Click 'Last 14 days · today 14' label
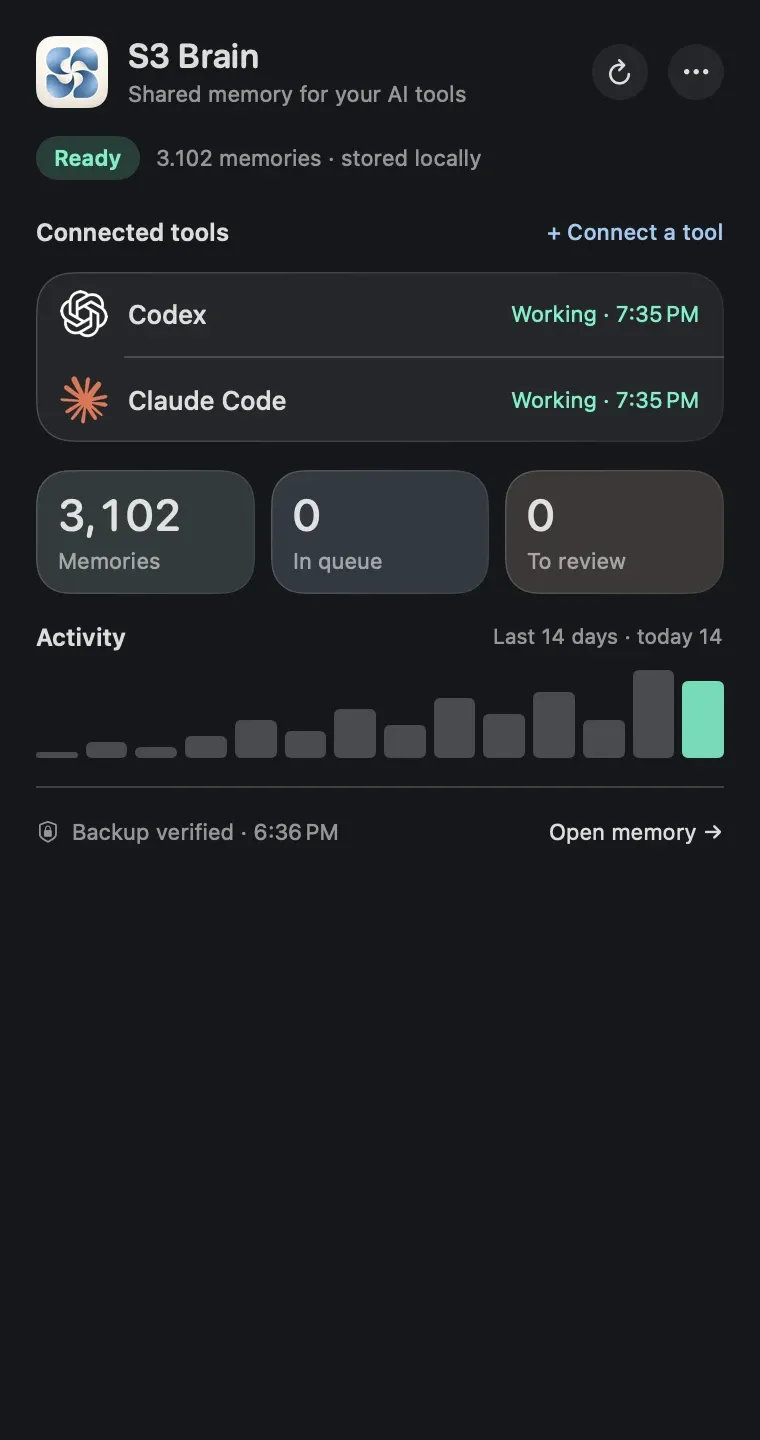Screen dimensions: 760x1440 click(607, 637)
